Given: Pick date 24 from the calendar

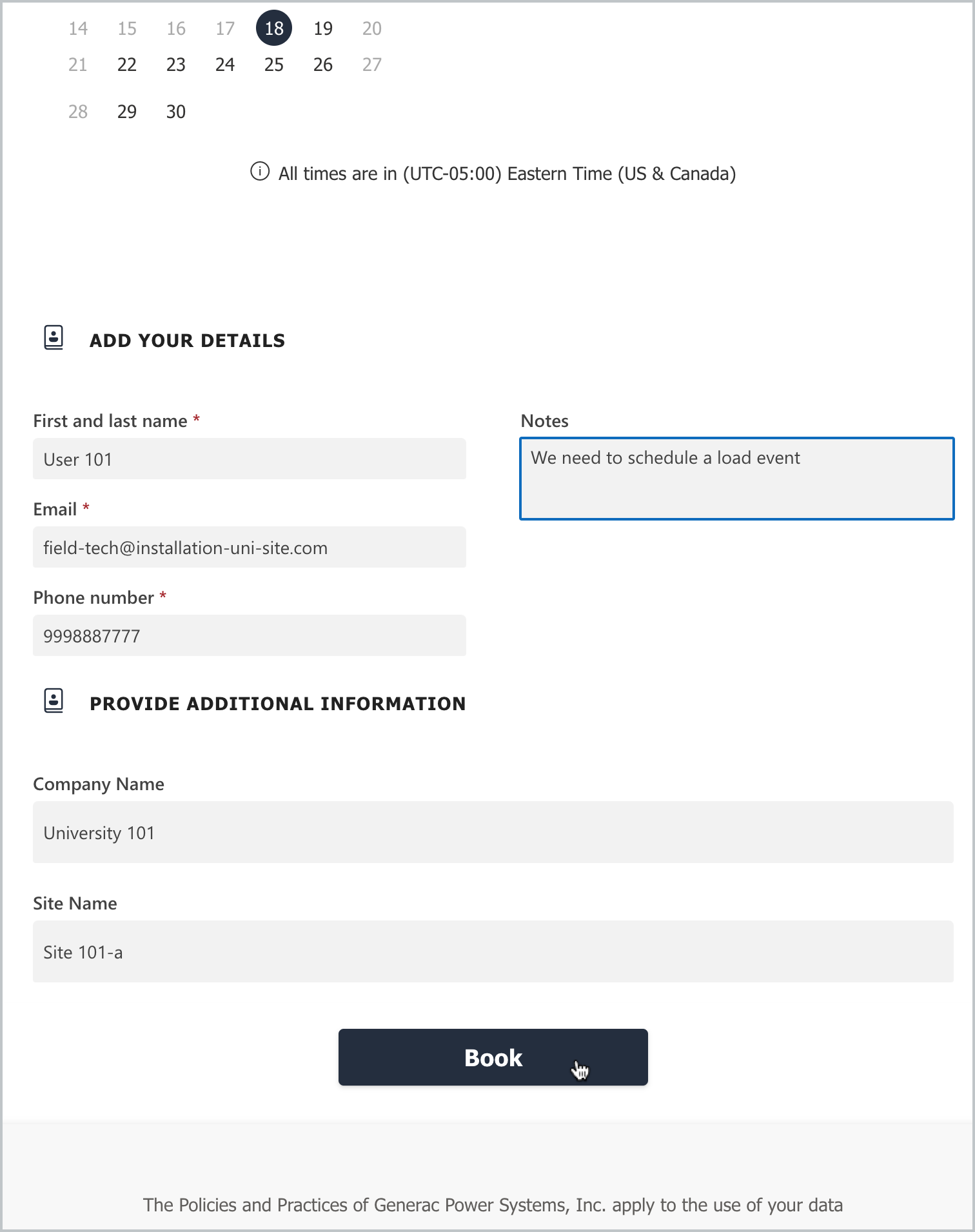Looking at the screenshot, I should (x=224, y=64).
